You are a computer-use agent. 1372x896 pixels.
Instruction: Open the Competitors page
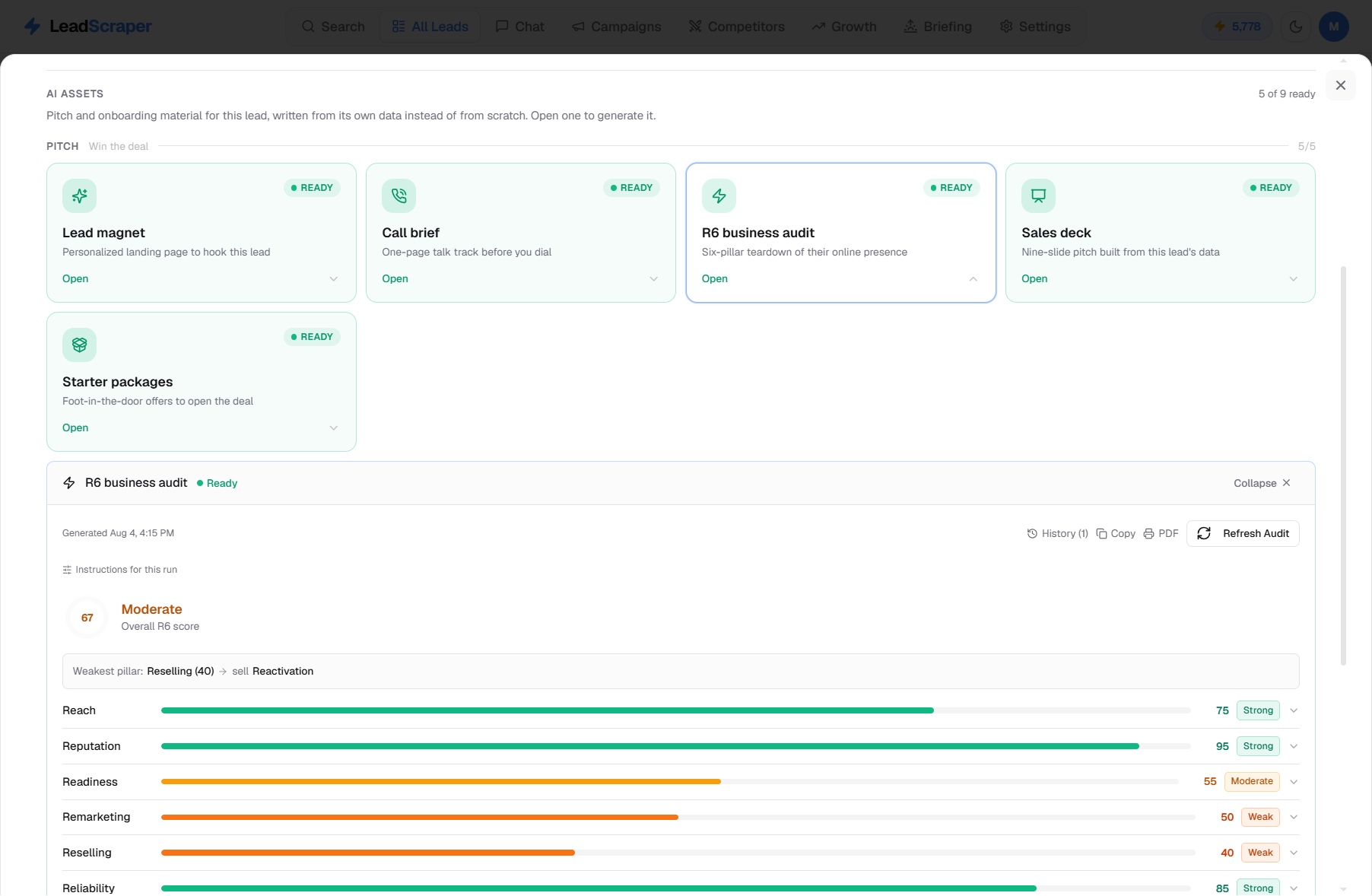[736, 27]
